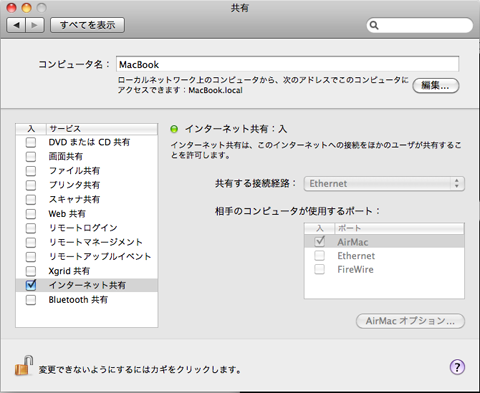Image resolution: width=480 pixels, height=393 pixels.
Task: Toggle Ethernet port checkbox
Action: (320, 256)
